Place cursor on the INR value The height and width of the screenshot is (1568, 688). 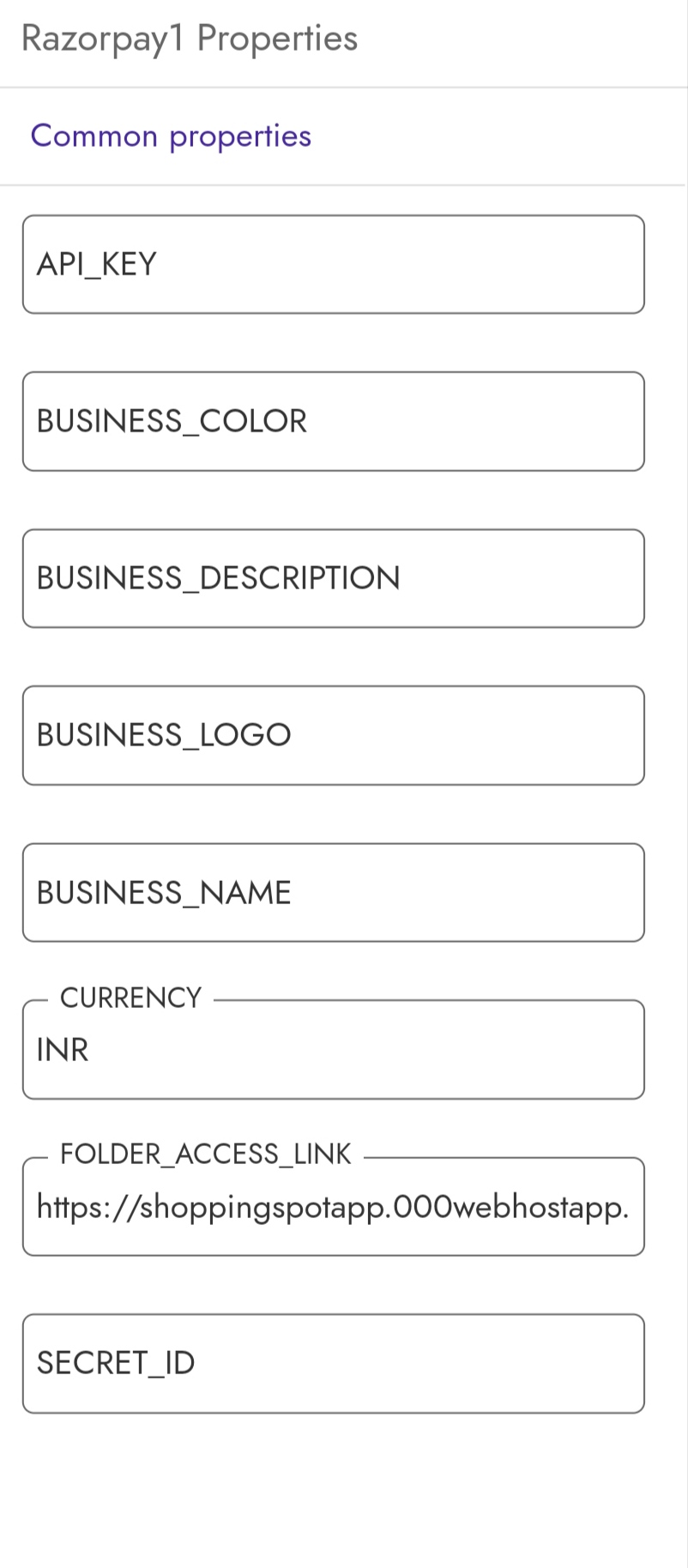click(63, 1050)
